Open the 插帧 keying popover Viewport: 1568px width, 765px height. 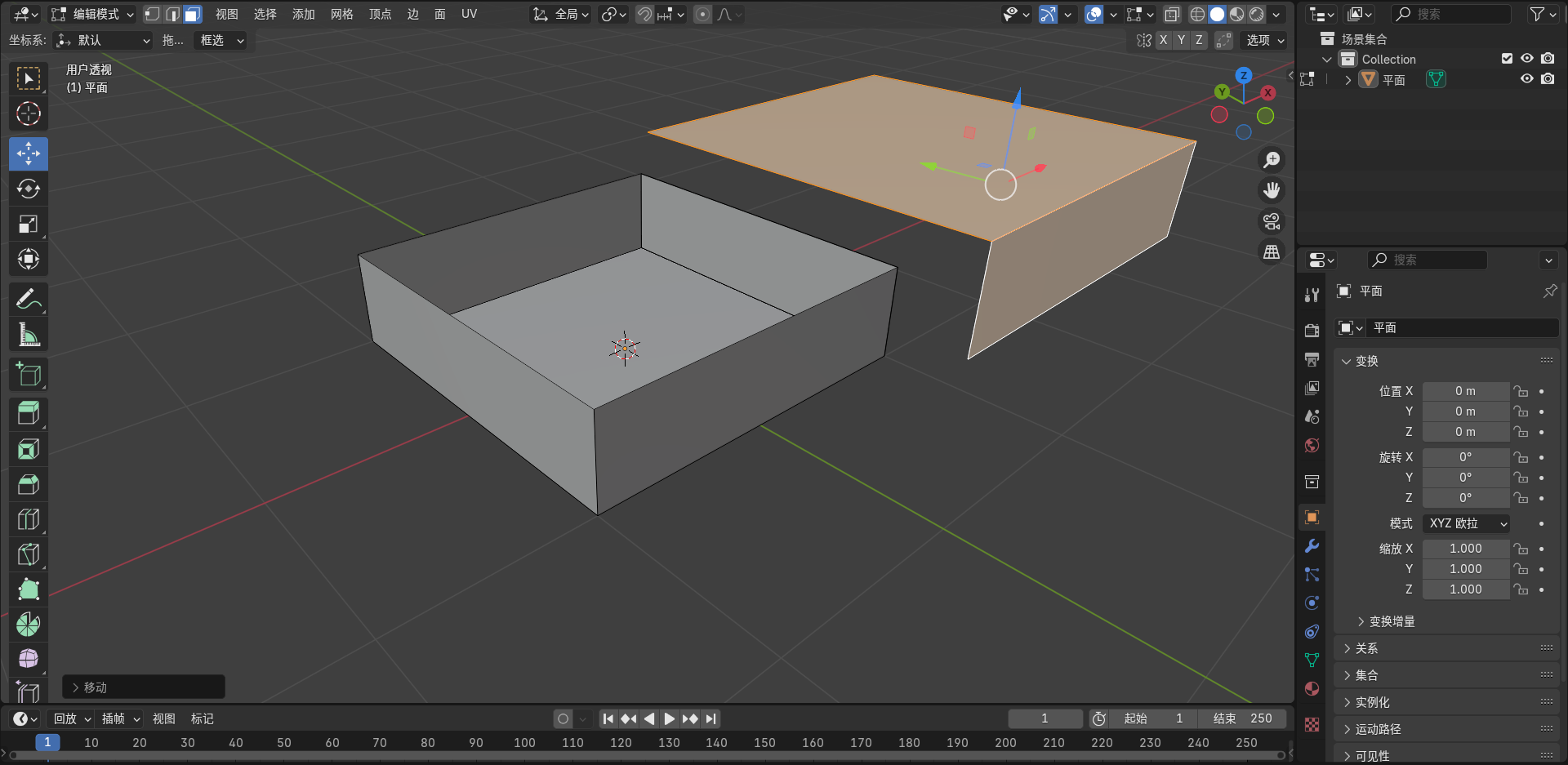click(x=119, y=718)
